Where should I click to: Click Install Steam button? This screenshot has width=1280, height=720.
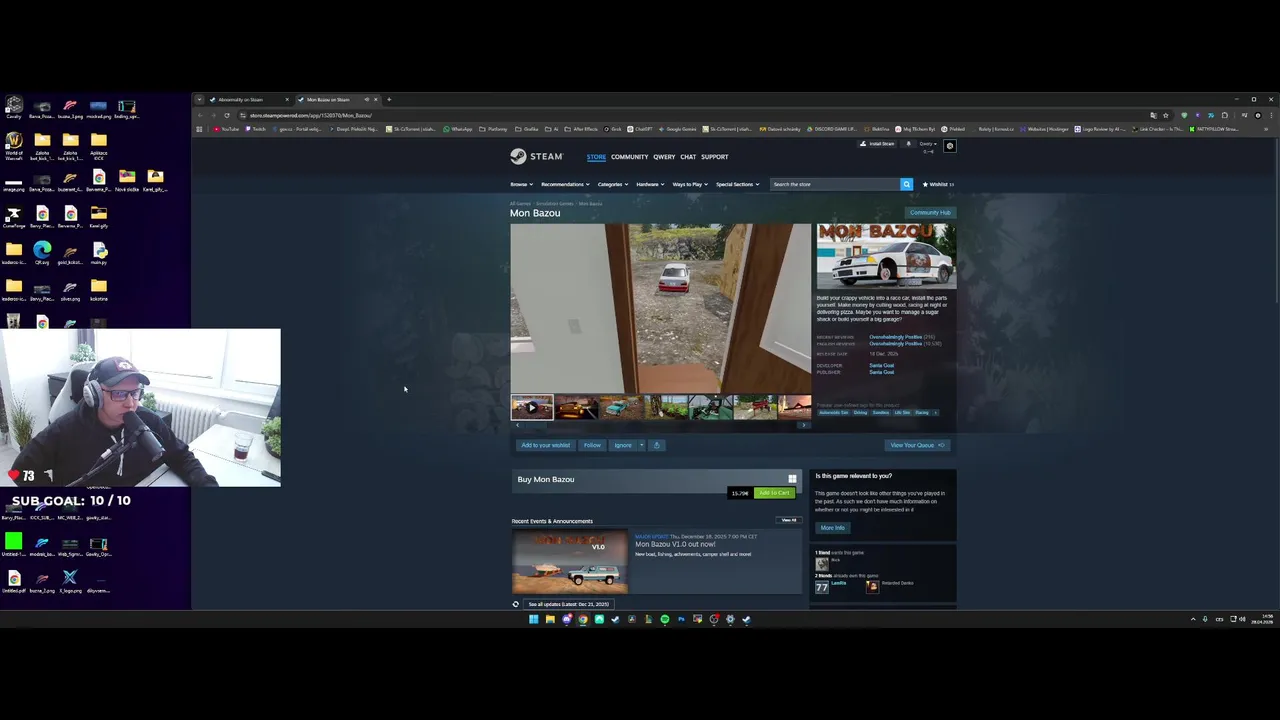[x=877, y=144]
